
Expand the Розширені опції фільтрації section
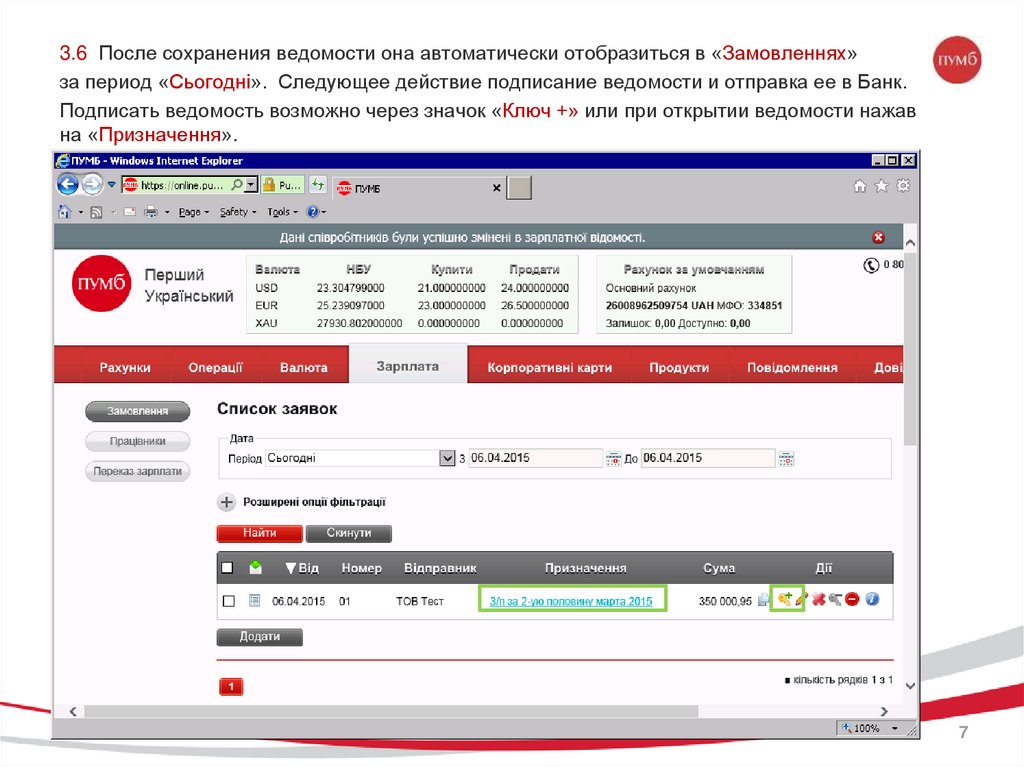[x=226, y=502]
